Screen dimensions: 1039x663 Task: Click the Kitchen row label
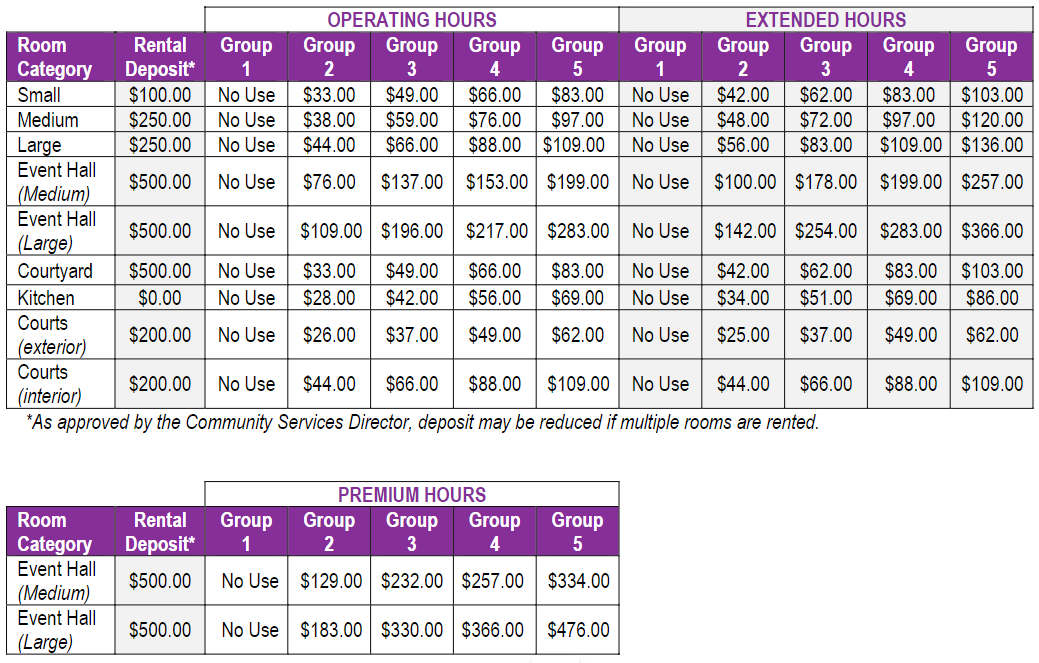tap(46, 298)
